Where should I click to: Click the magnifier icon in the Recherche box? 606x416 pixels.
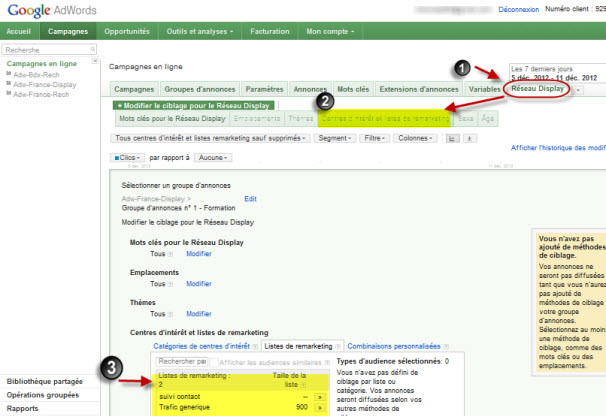(92, 49)
